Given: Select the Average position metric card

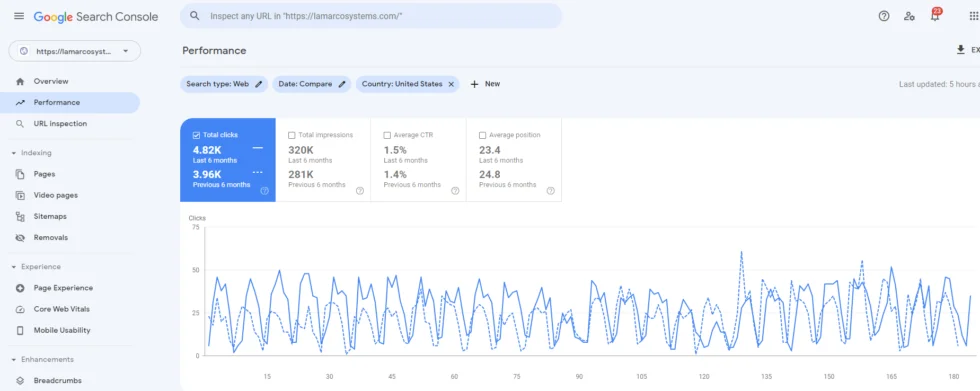Looking at the screenshot, I should pos(514,160).
